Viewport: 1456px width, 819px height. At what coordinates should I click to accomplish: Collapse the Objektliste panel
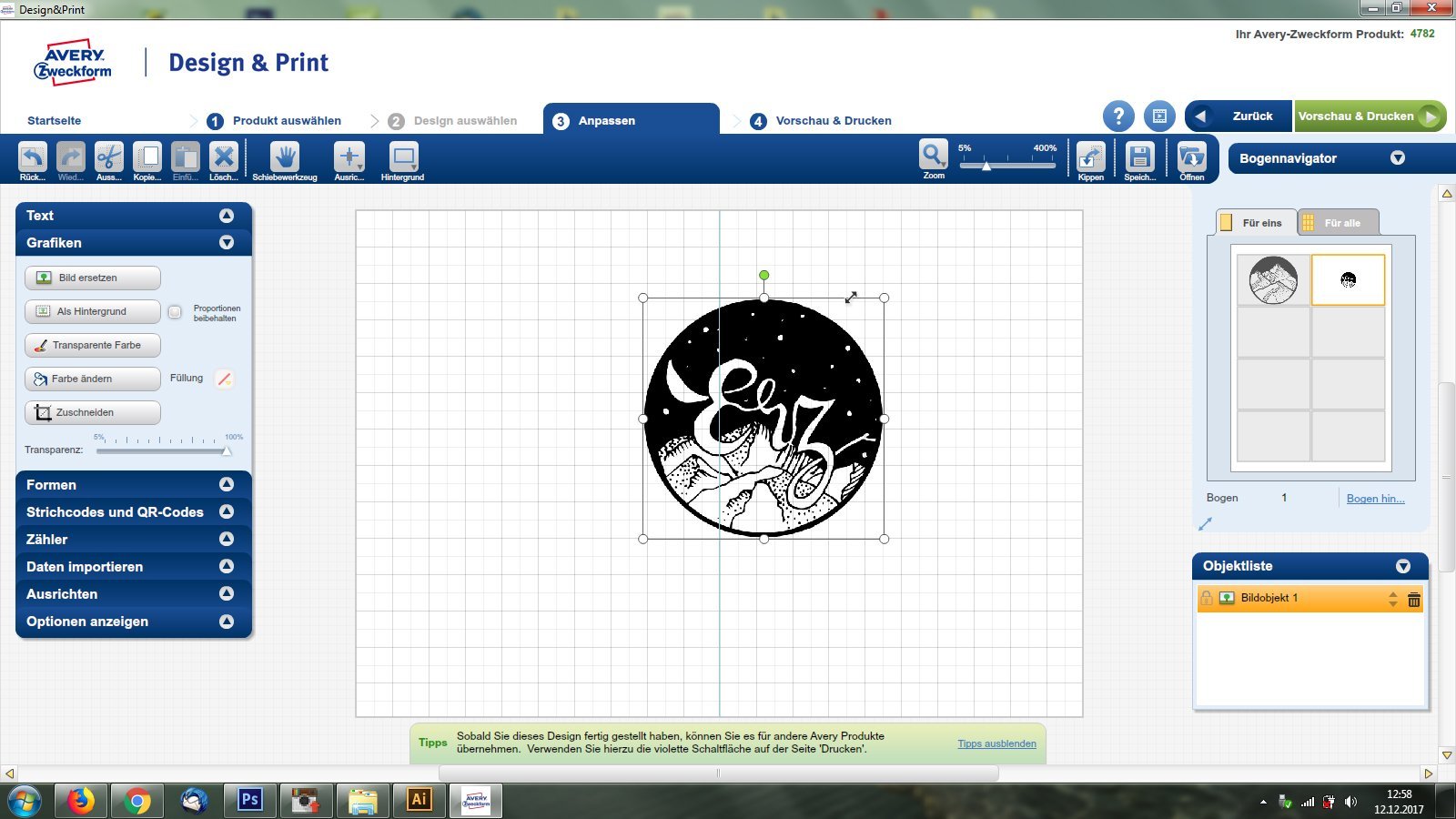(1403, 566)
